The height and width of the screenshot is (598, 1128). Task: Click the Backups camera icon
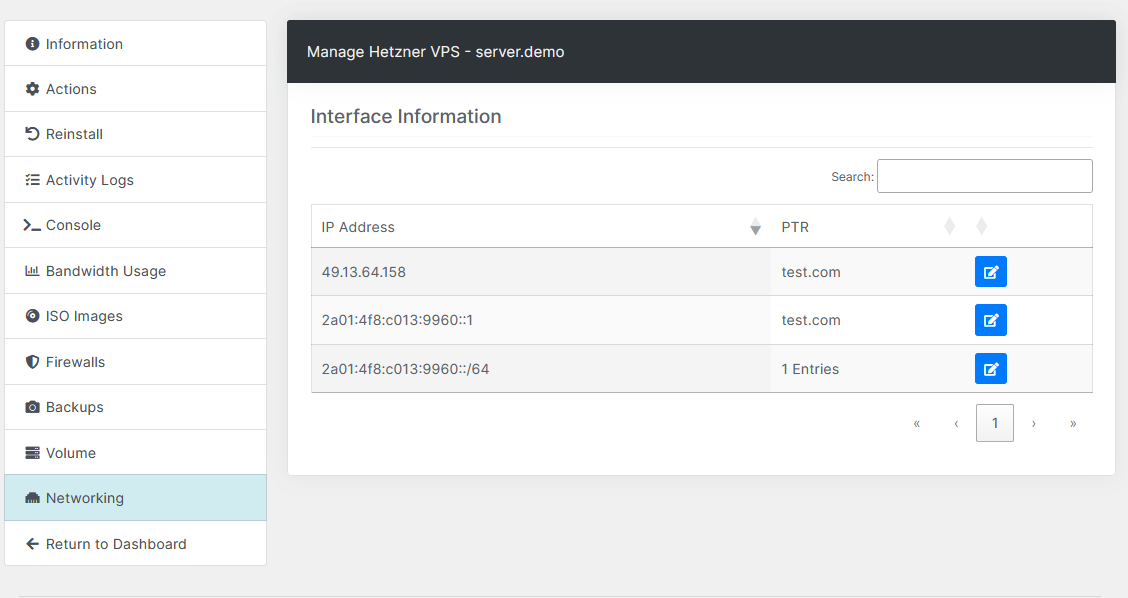32,407
